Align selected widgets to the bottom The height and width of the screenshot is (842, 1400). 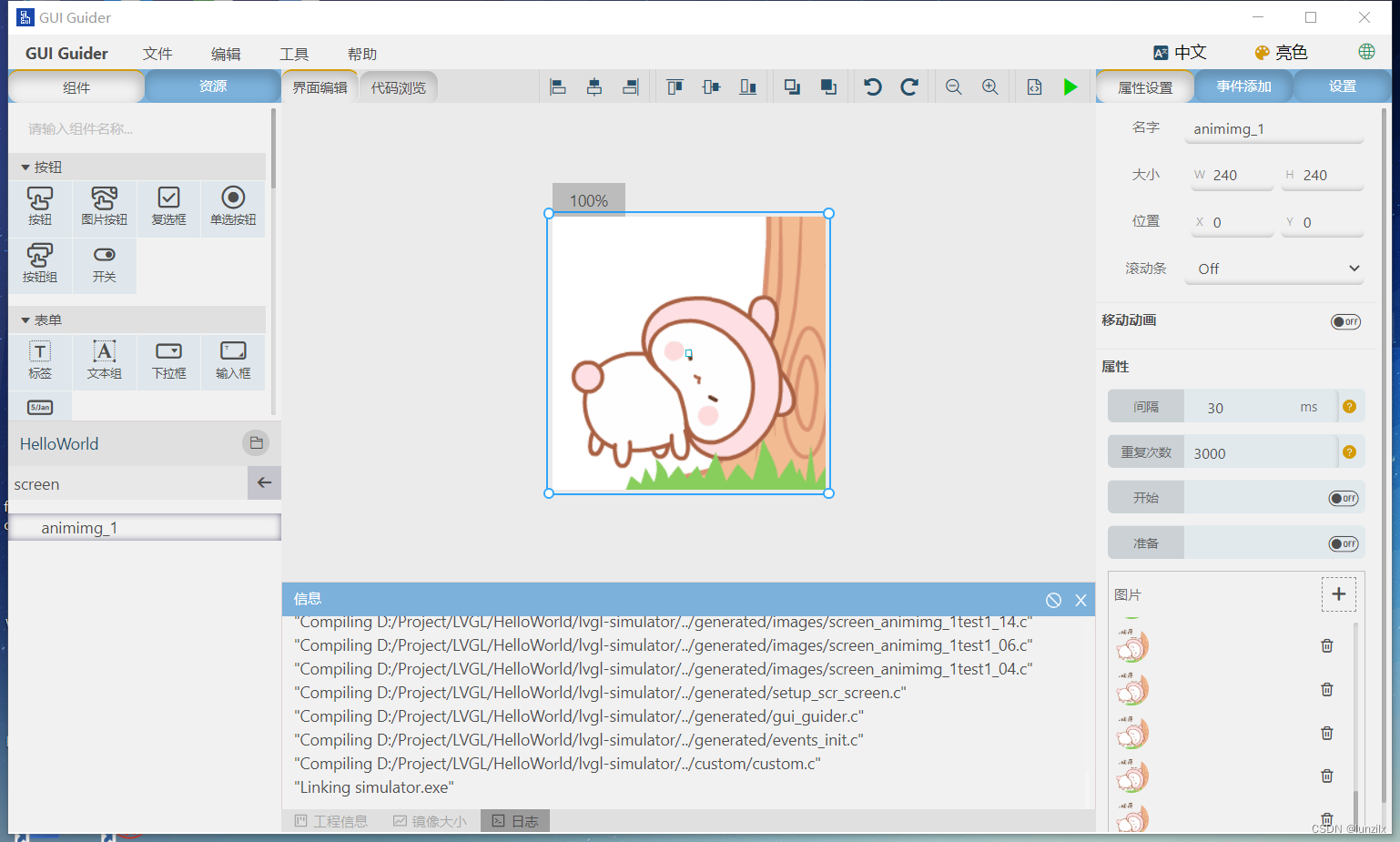point(748,87)
